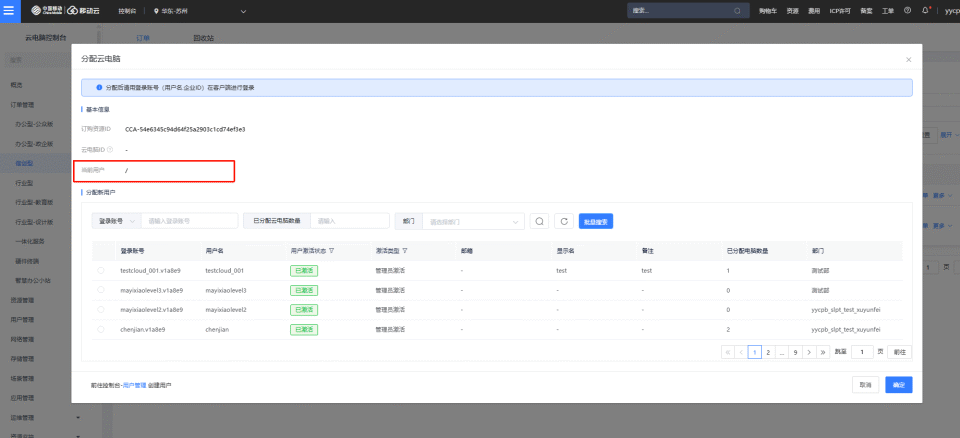The height and width of the screenshot is (438, 960).
Task: Click the help icon next to 云电脑ID
Action: pyautogui.click(x=110, y=149)
